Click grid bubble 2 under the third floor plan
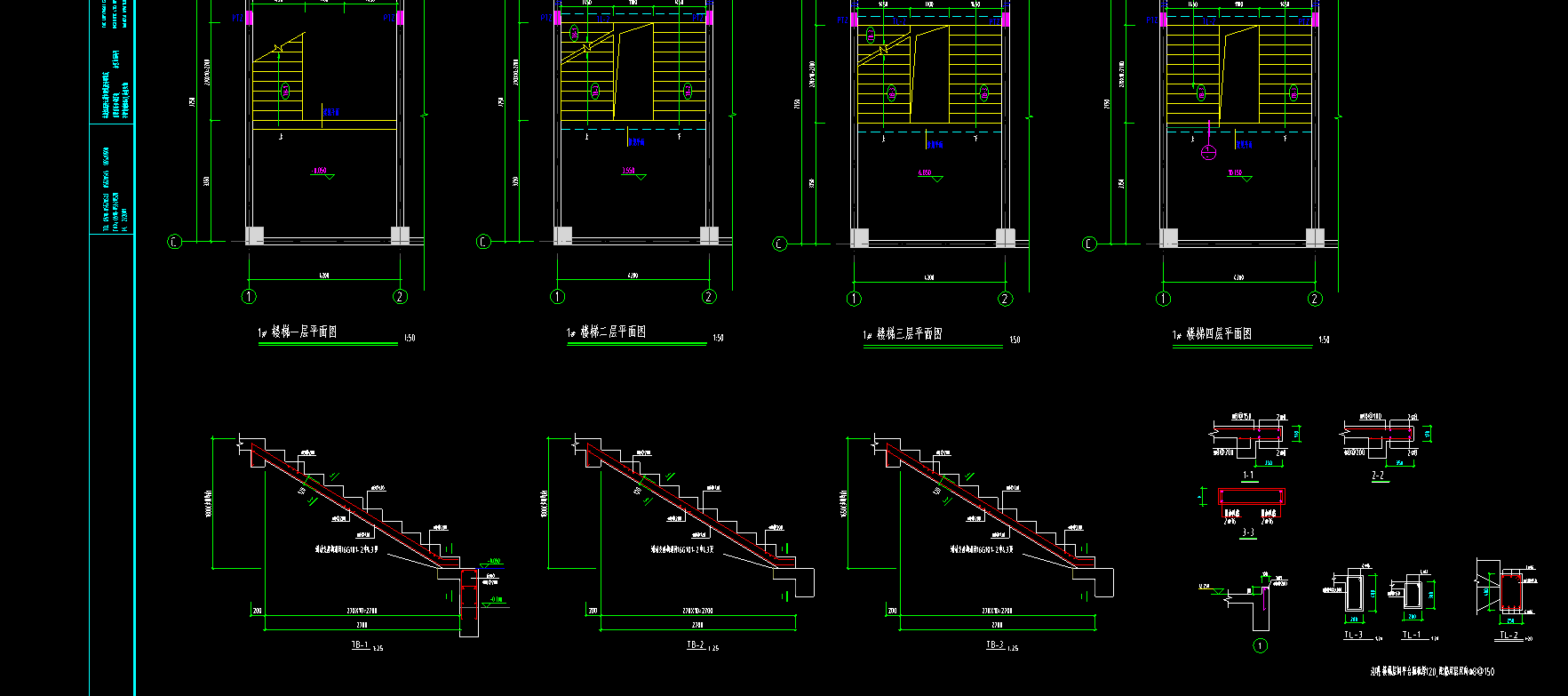Viewport: 1568px width, 696px height. click(x=1005, y=299)
